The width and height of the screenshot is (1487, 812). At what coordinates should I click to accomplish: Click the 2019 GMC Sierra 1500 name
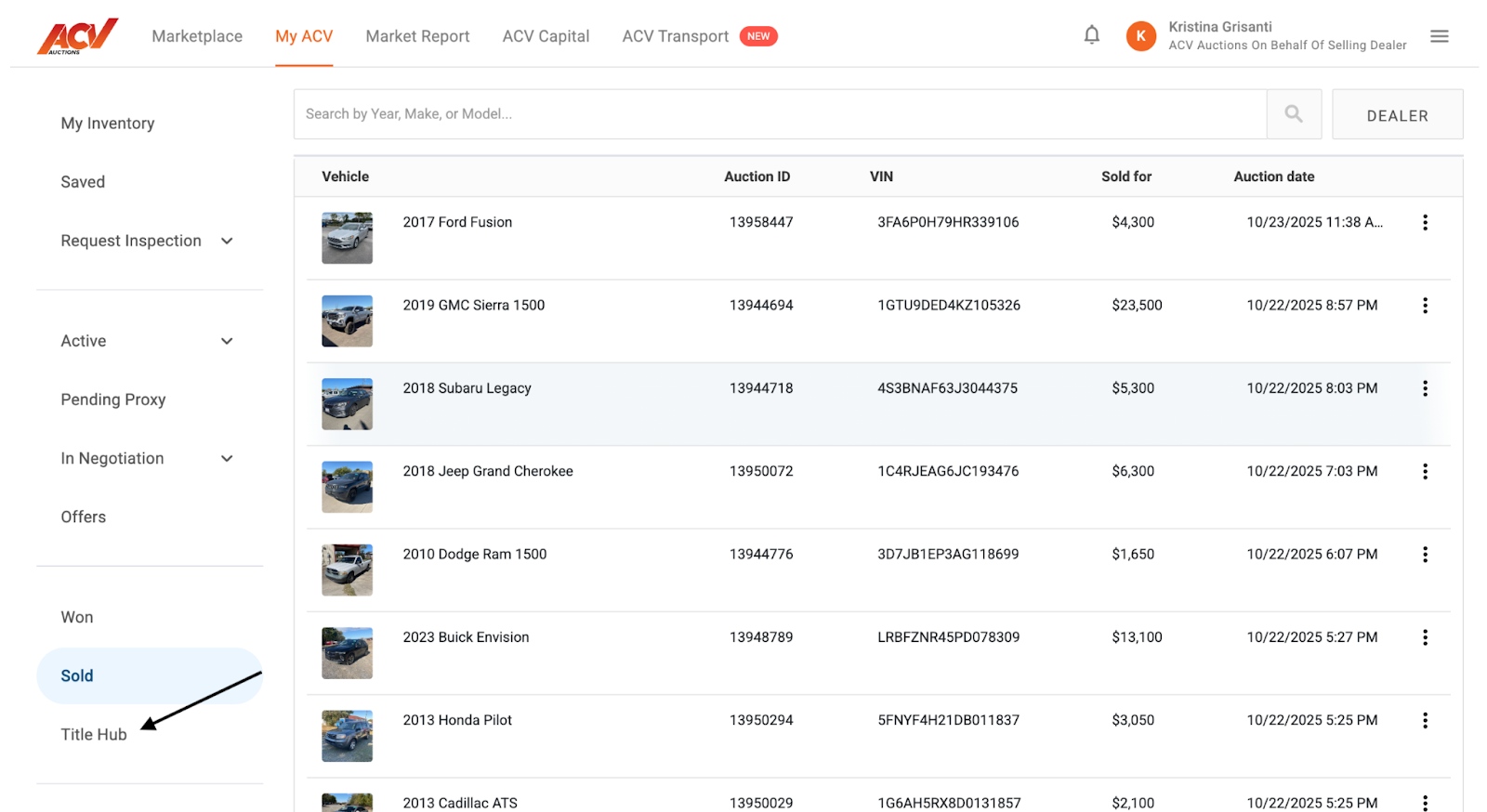pos(474,305)
